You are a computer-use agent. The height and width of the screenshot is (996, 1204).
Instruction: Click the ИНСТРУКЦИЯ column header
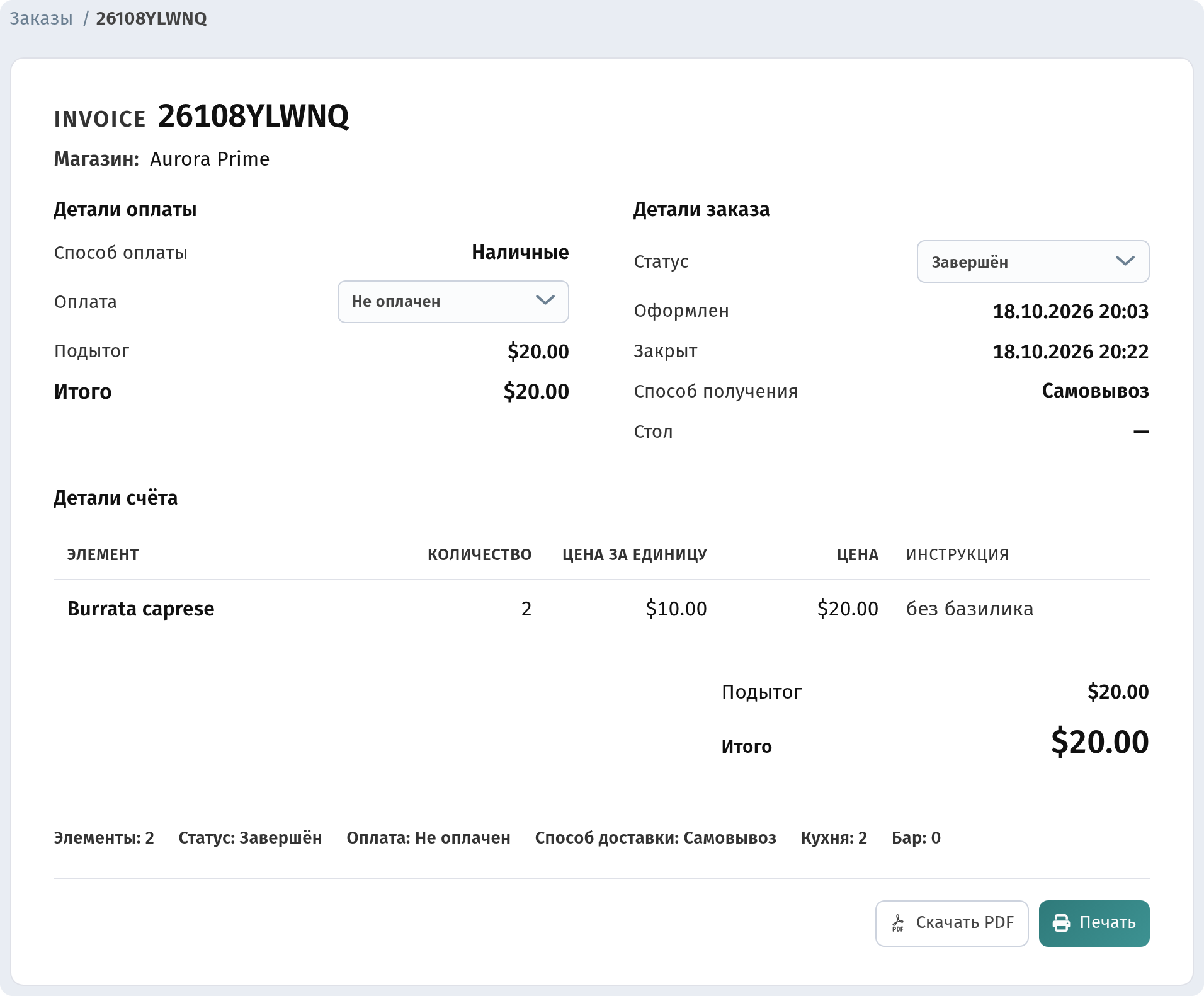pyautogui.click(x=957, y=555)
